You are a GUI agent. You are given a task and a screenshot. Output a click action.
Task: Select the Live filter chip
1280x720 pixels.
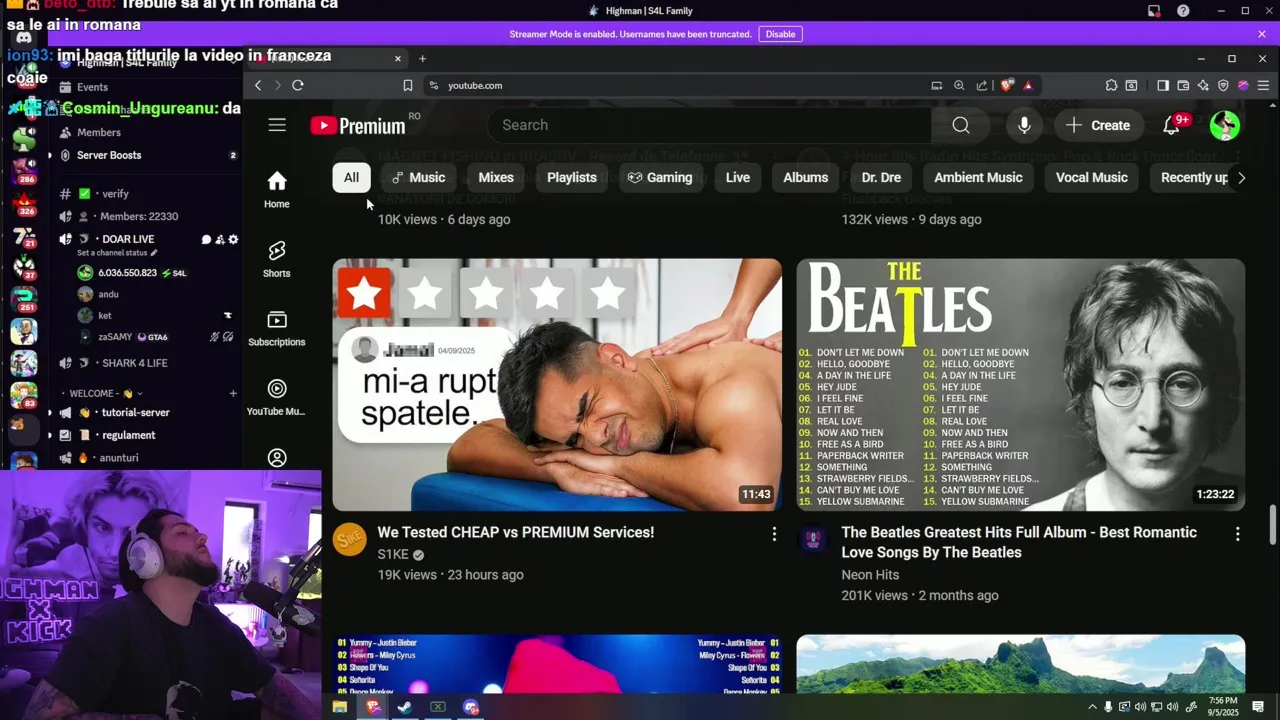point(738,178)
